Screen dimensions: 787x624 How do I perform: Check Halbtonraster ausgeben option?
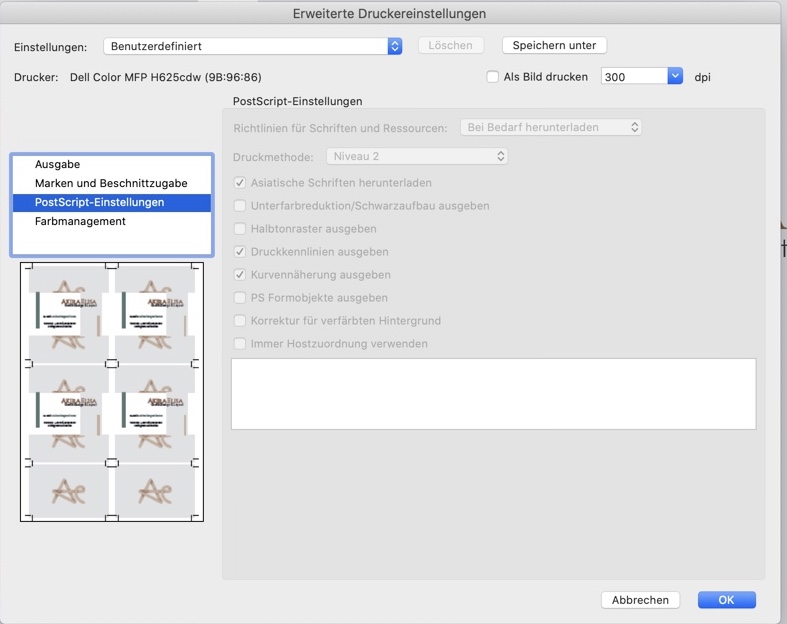tap(239, 229)
